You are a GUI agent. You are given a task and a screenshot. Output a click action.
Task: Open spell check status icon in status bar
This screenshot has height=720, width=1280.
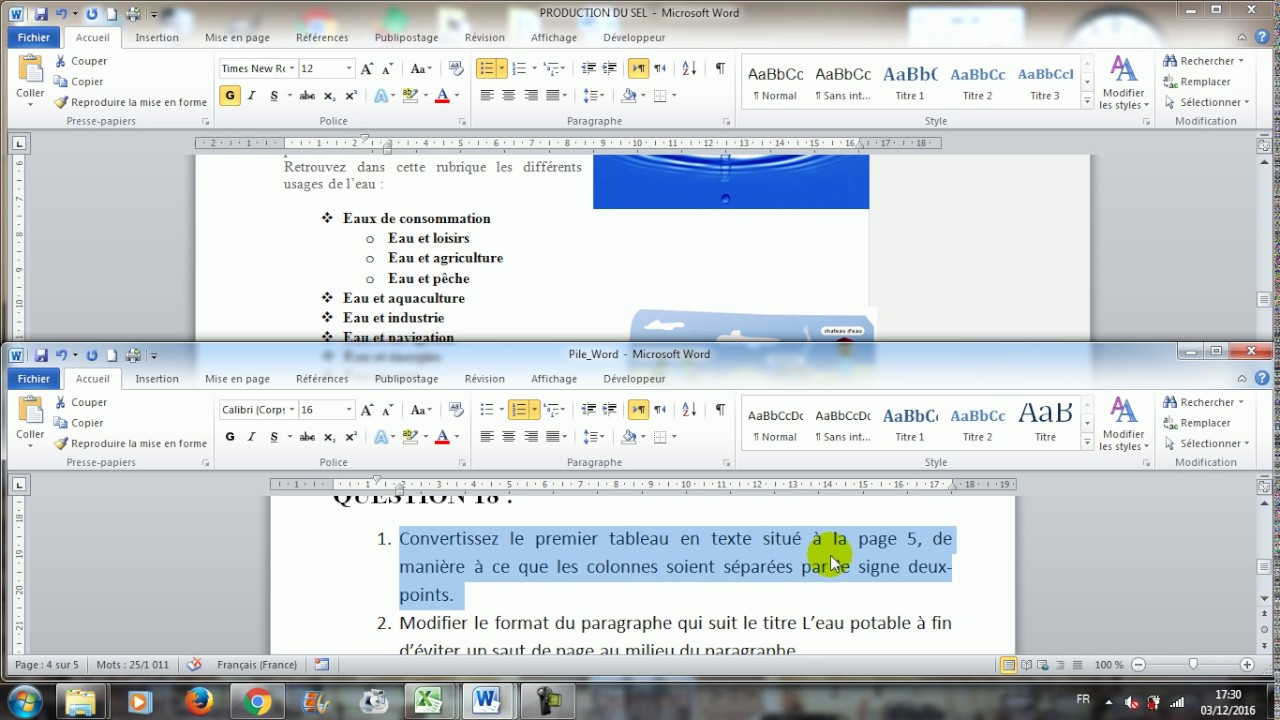(x=194, y=664)
